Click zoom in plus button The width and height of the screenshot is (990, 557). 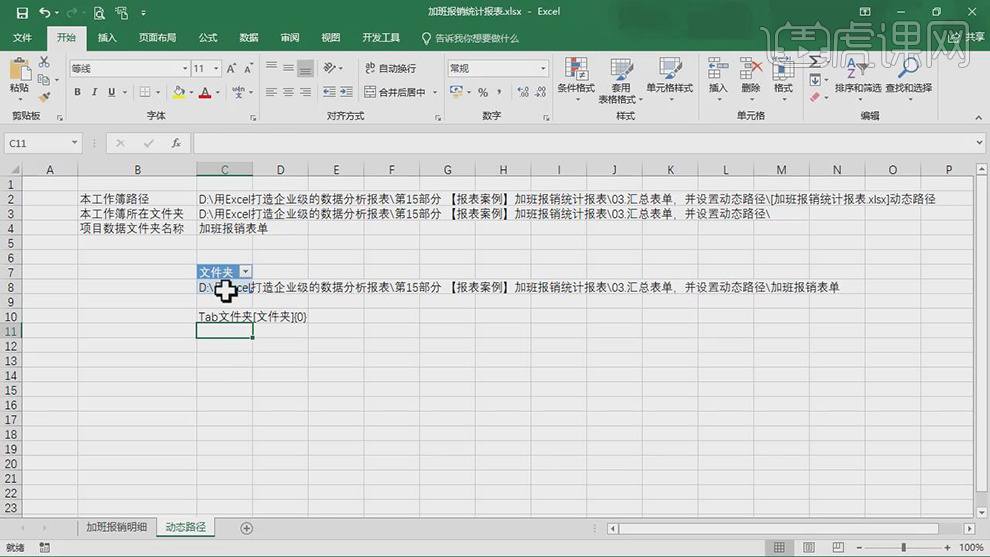[947, 548]
